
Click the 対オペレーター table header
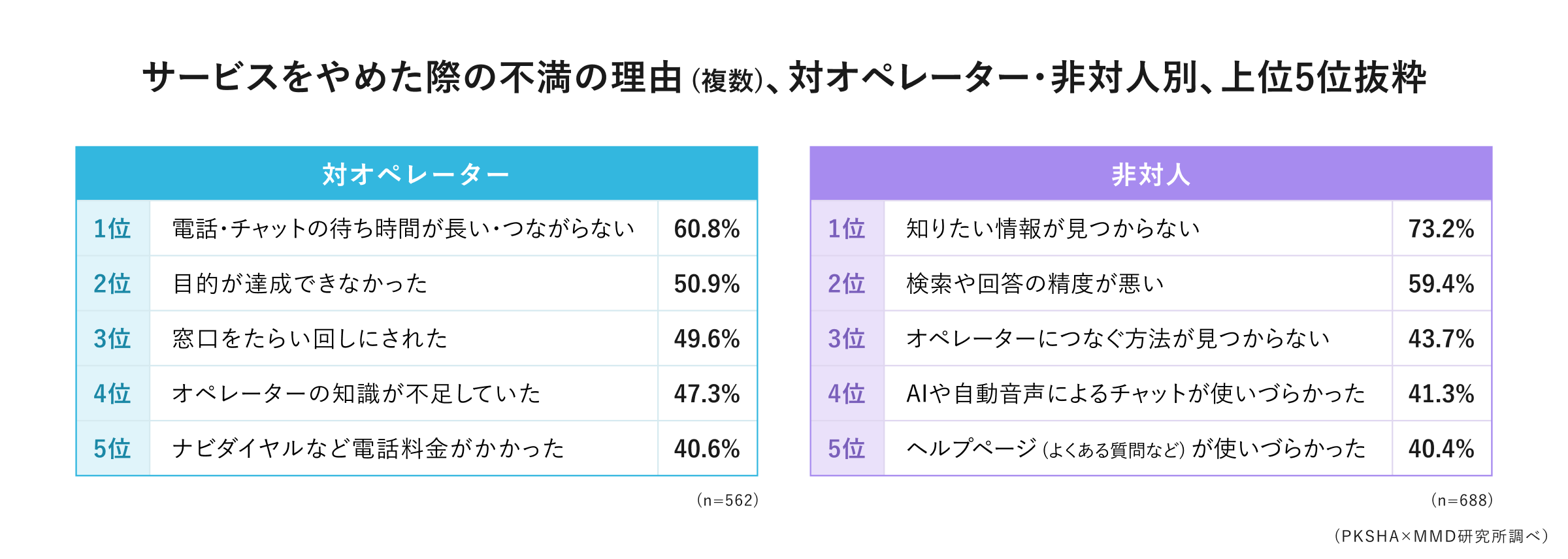pyautogui.click(x=416, y=174)
